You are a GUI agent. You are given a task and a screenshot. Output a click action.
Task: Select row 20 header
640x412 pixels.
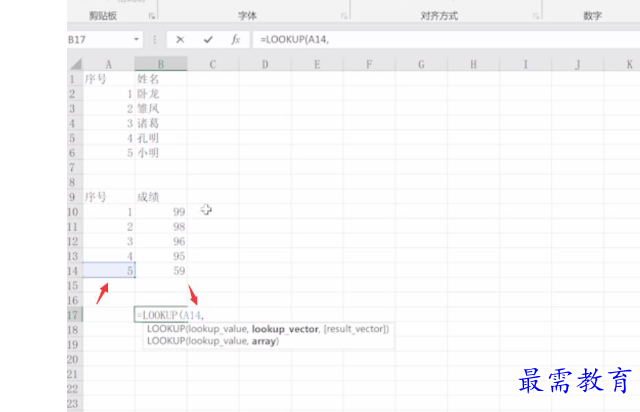[x=75, y=359]
